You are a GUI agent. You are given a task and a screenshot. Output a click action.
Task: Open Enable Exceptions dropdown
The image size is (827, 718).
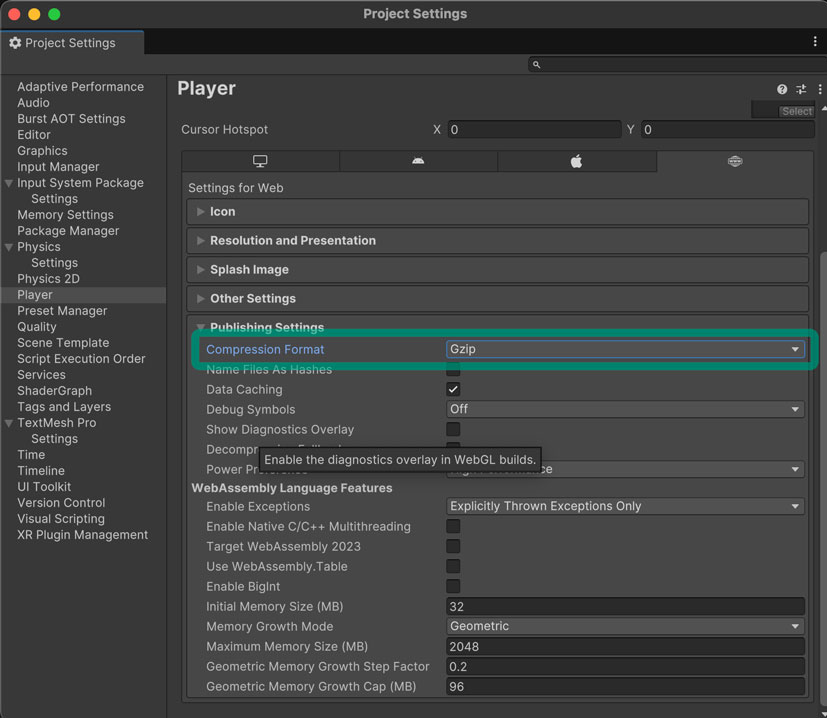pyautogui.click(x=625, y=506)
